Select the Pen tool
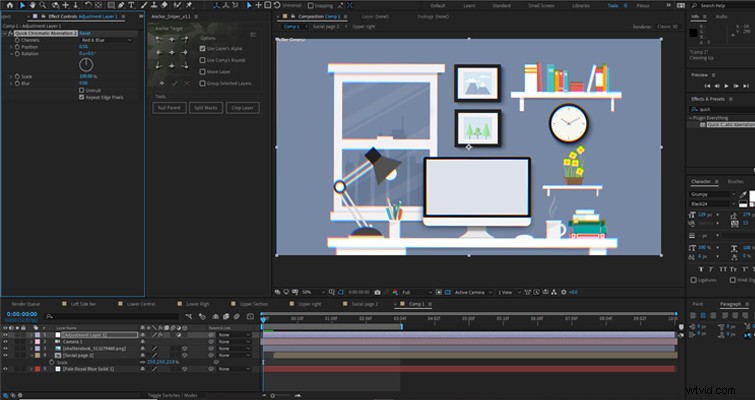Image resolution: width=755 pixels, height=400 pixels. pyautogui.click(x=121, y=5)
